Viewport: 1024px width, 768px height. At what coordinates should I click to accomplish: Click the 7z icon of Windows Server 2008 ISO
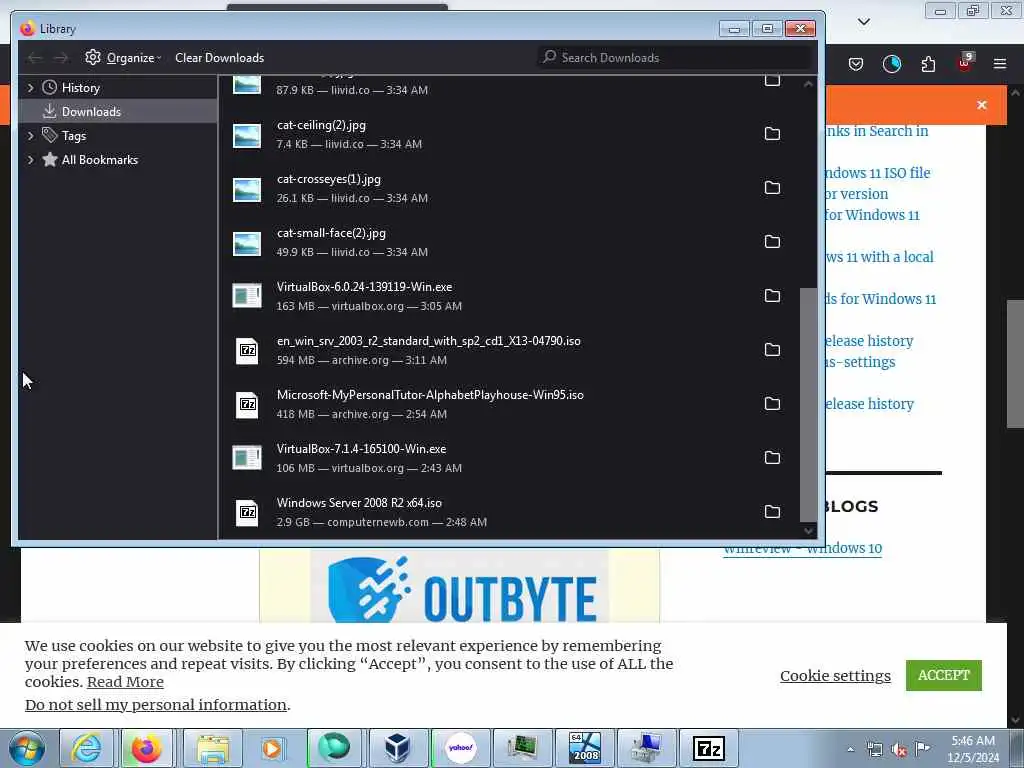pyautogui.click(x=247, y=513)
